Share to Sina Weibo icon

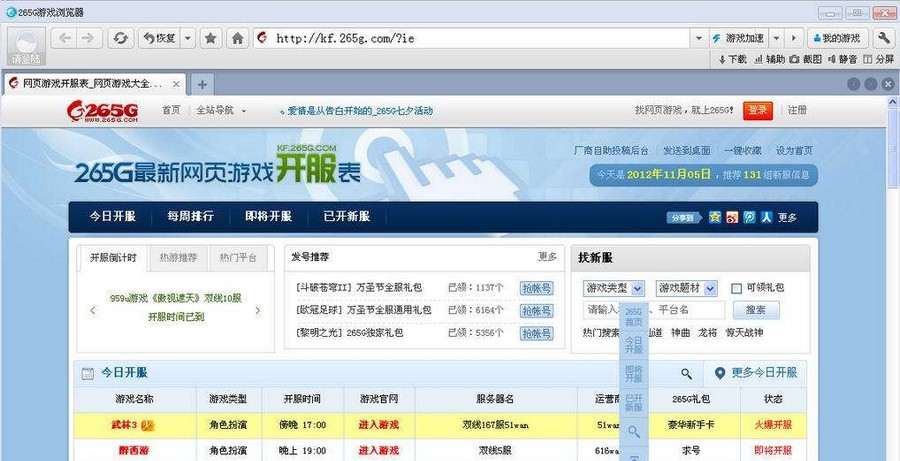pyautogui.click(x=732, y=217)
